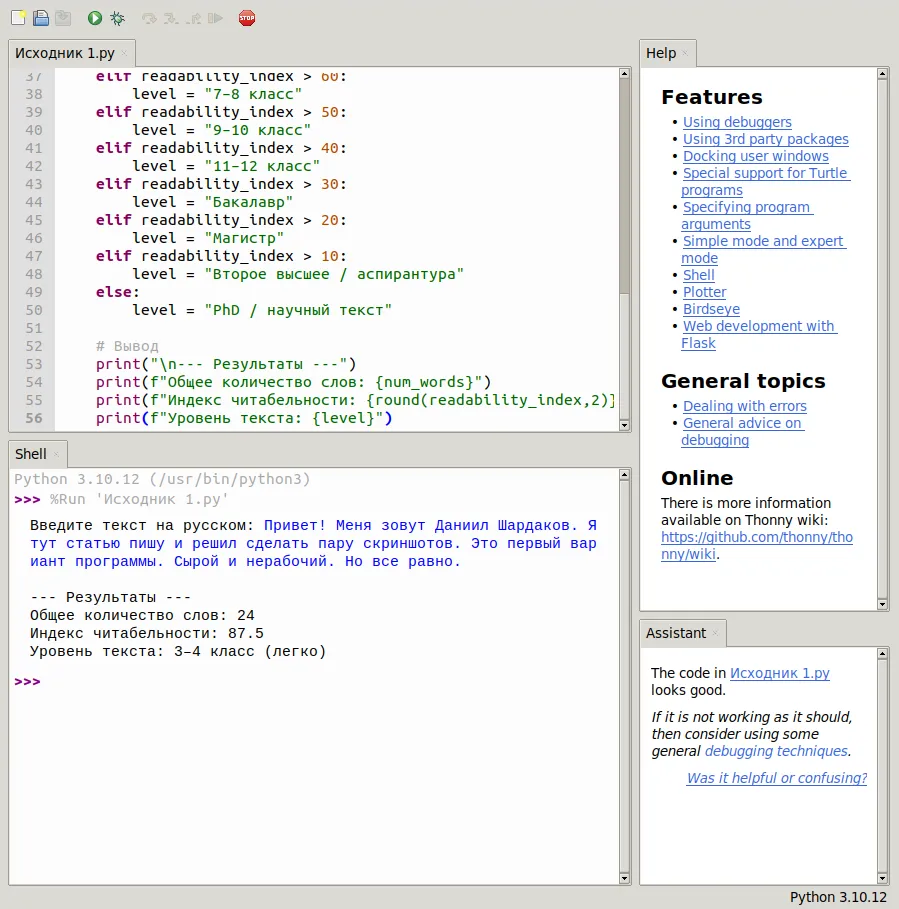The image size is (899, 909).
Task: Click the Resume debug icon
Action: [216, 19]
